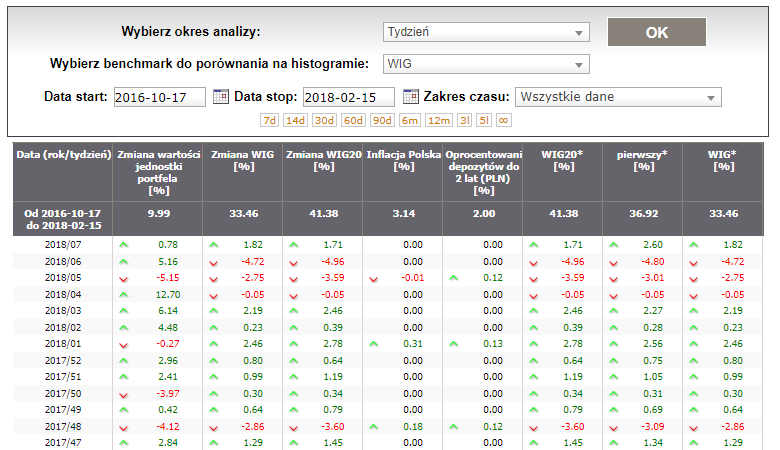Select the 3l quick range
This screenshot has height=450, width=780.
(x=464, y=120)
